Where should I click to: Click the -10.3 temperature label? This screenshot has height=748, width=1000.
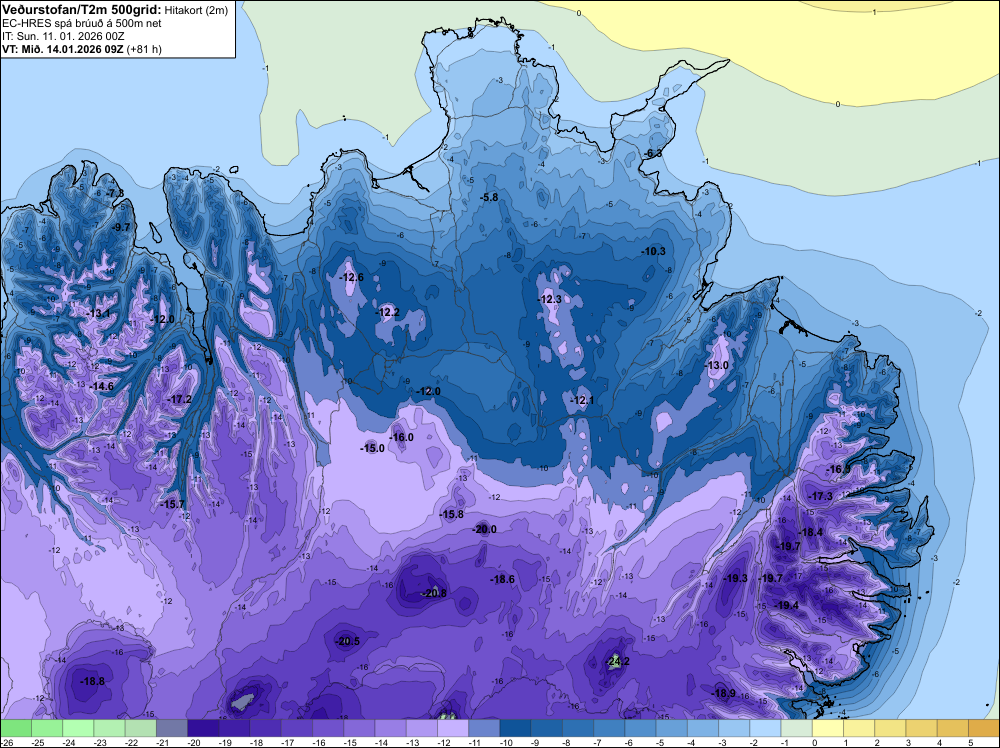[x=653, y=251]
